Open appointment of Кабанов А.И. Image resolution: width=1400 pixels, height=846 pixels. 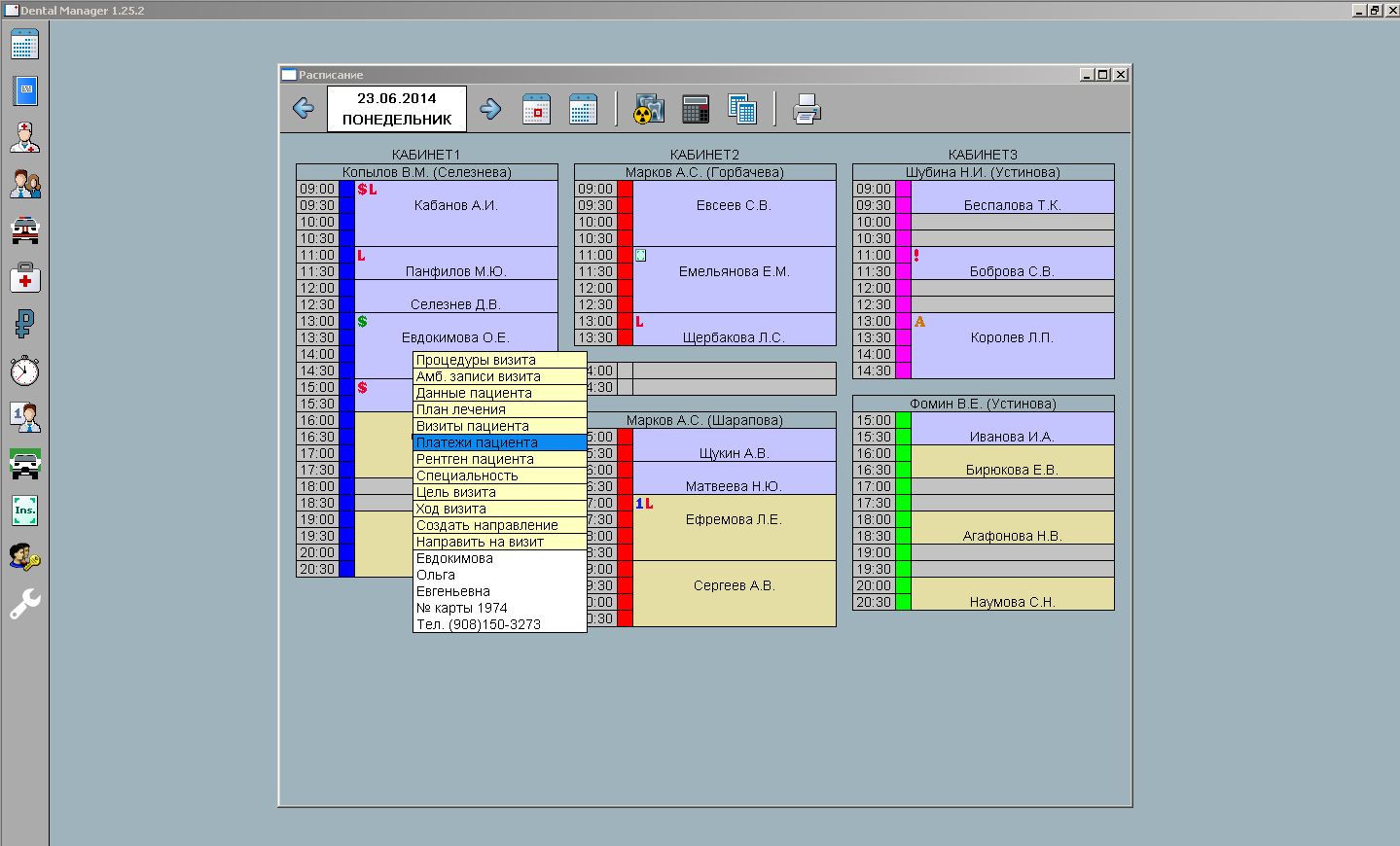(x=455, y=206)
